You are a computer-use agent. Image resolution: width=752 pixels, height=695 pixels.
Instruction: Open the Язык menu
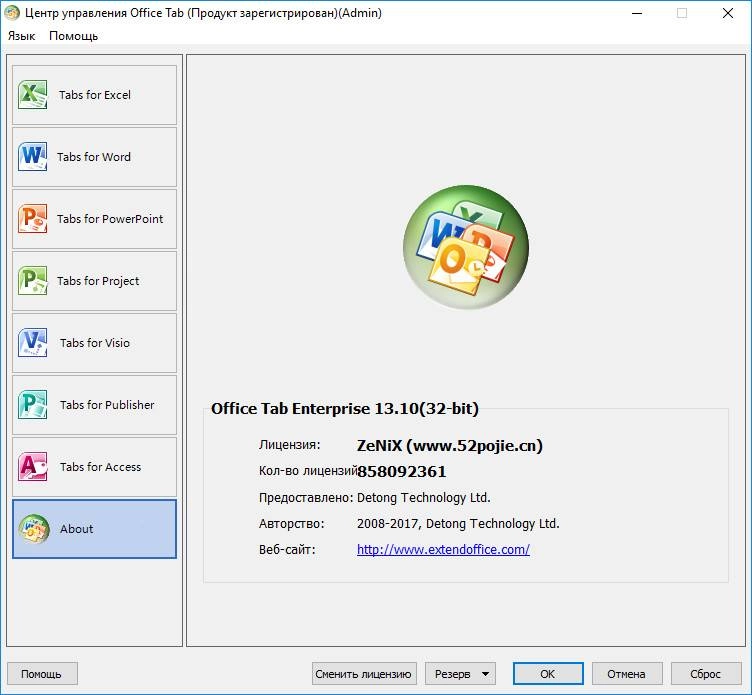click(22, 36)
